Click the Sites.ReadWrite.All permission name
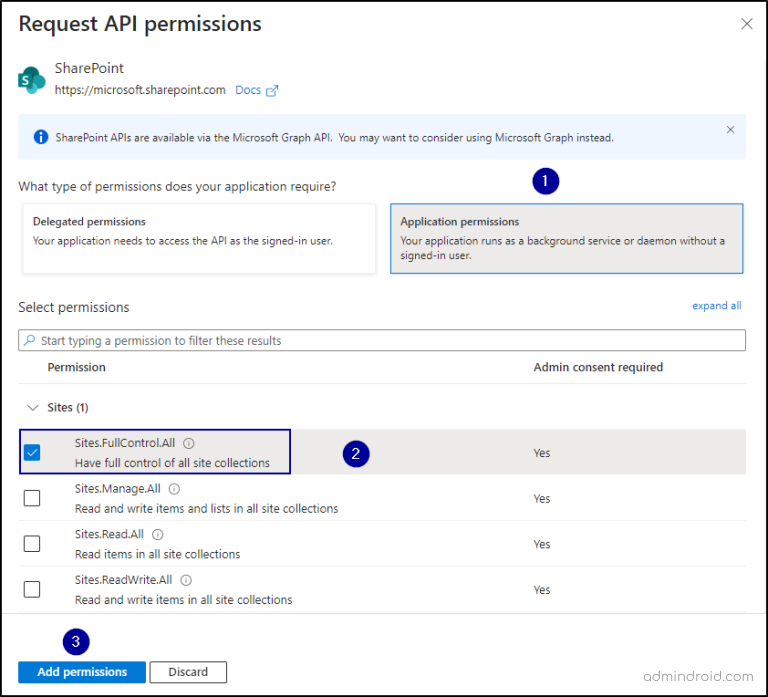Screen dimensions: 768x697 pyautogui.click(x=123, y=580)
